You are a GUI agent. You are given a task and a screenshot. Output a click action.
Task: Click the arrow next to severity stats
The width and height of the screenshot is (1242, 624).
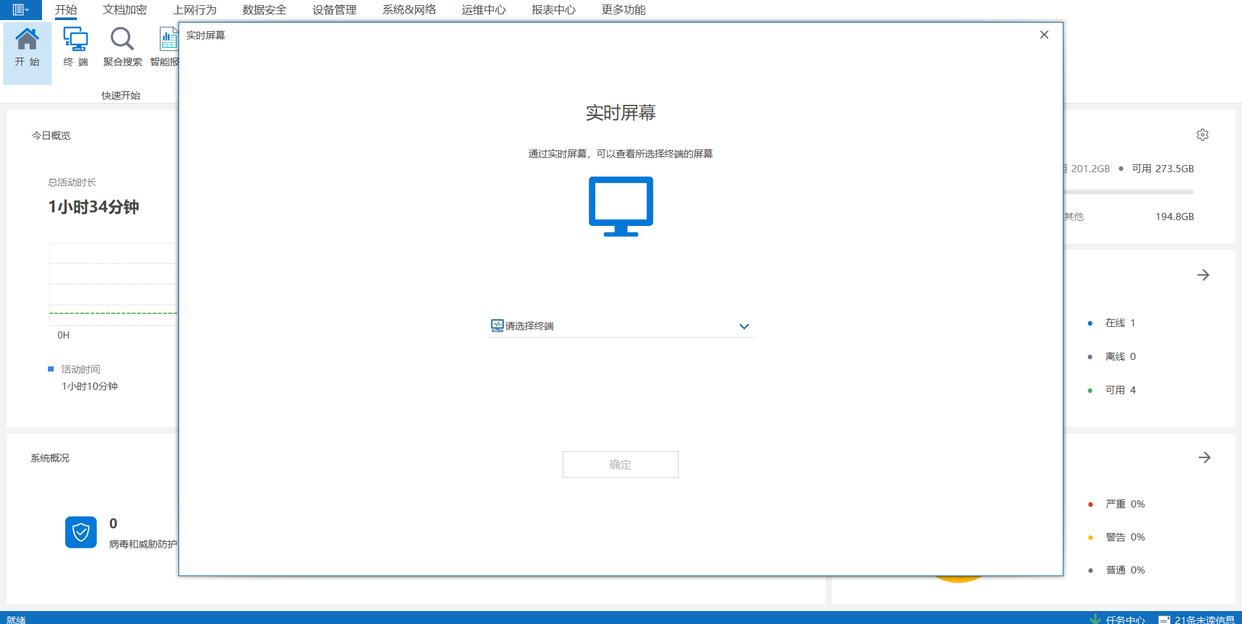coord(1204,457)
